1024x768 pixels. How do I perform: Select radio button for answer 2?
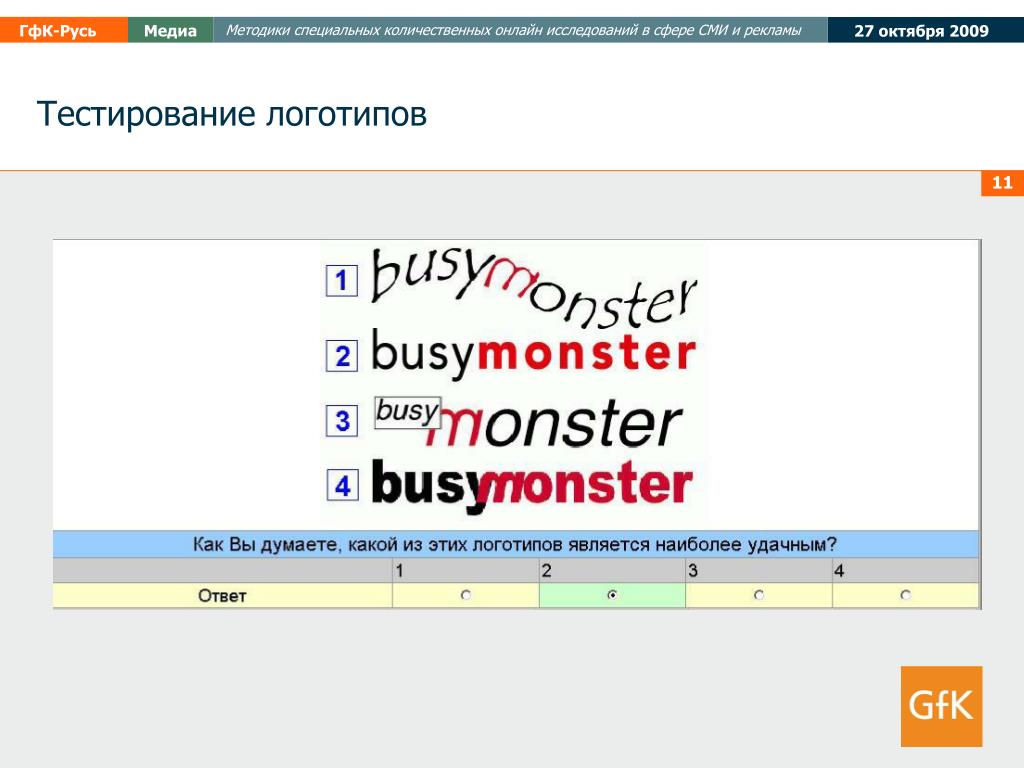pos(612,595)
